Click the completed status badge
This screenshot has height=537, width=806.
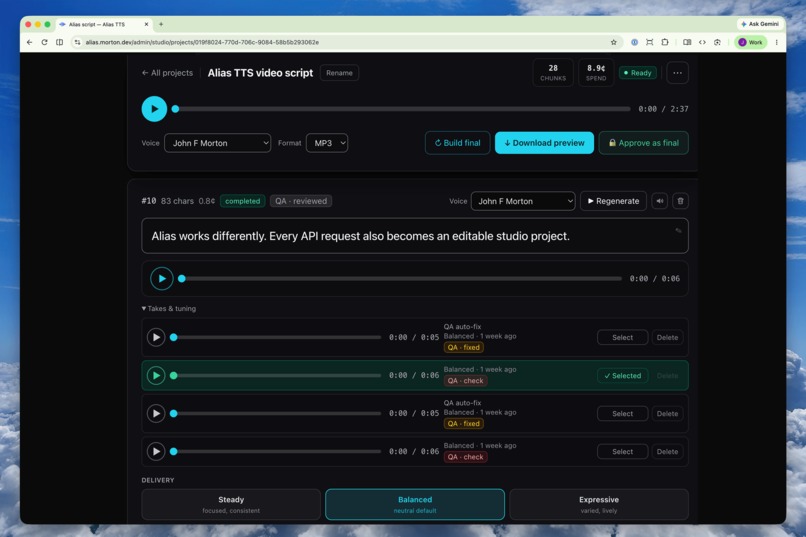243,201
